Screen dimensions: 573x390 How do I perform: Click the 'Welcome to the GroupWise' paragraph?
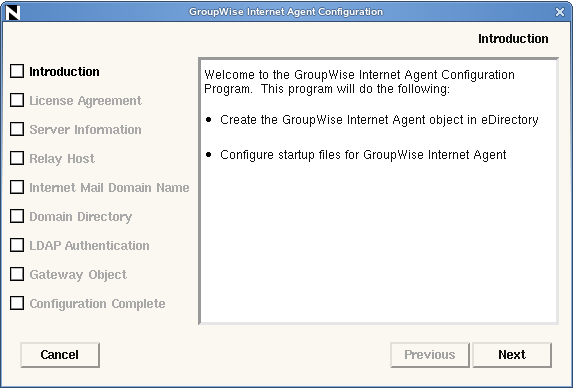point(359,82)
